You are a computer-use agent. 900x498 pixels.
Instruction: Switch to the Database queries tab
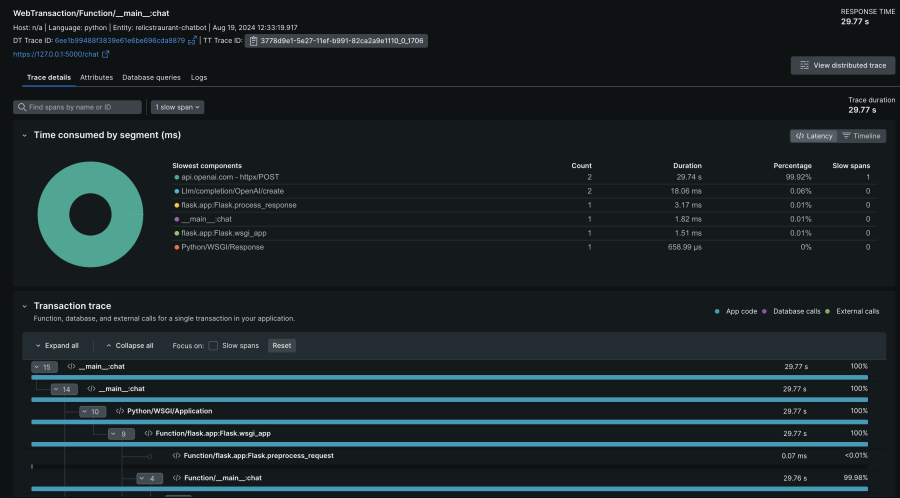(x=151, y=77)
